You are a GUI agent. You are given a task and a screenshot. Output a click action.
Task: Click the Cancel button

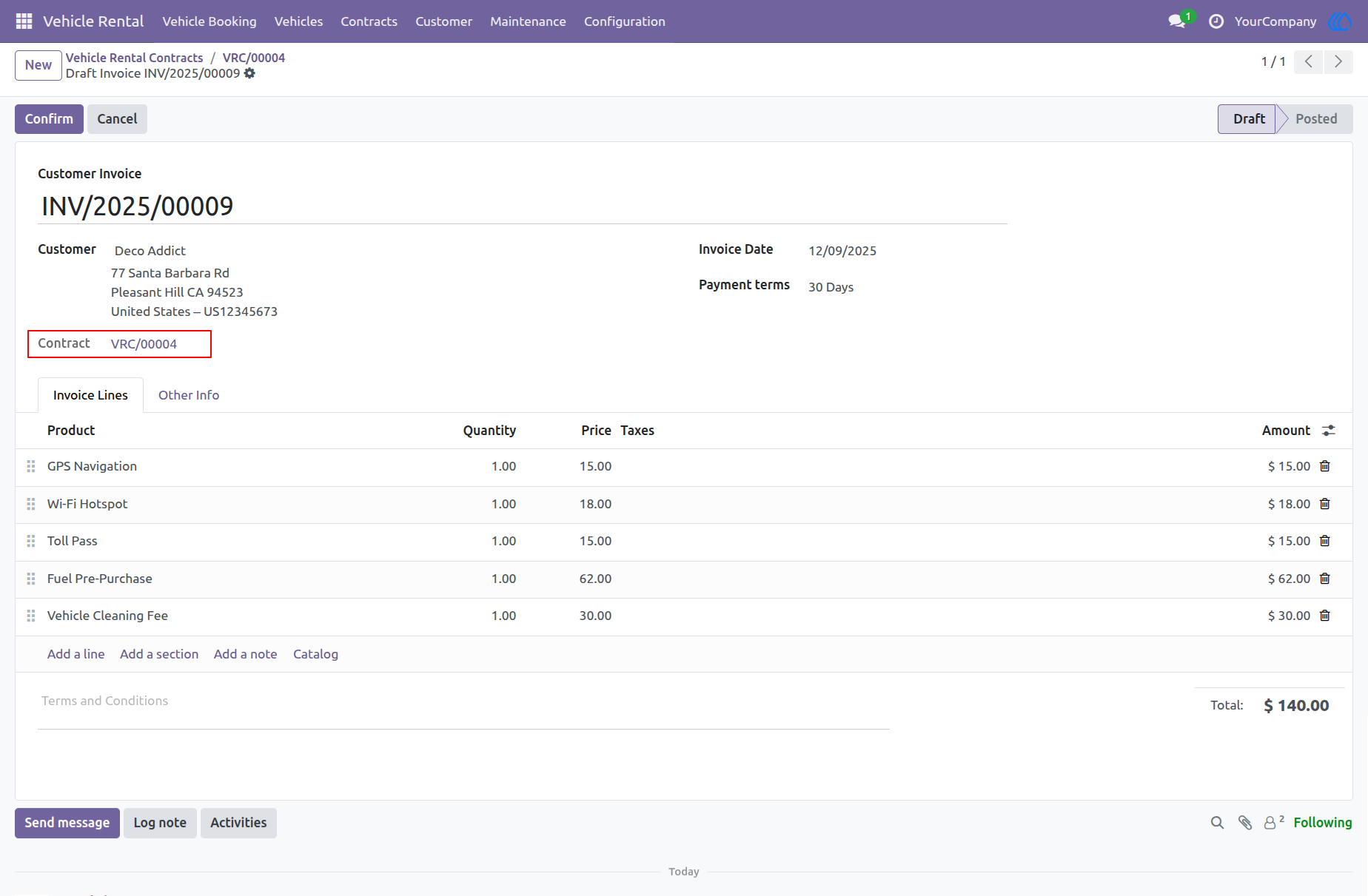117,119
